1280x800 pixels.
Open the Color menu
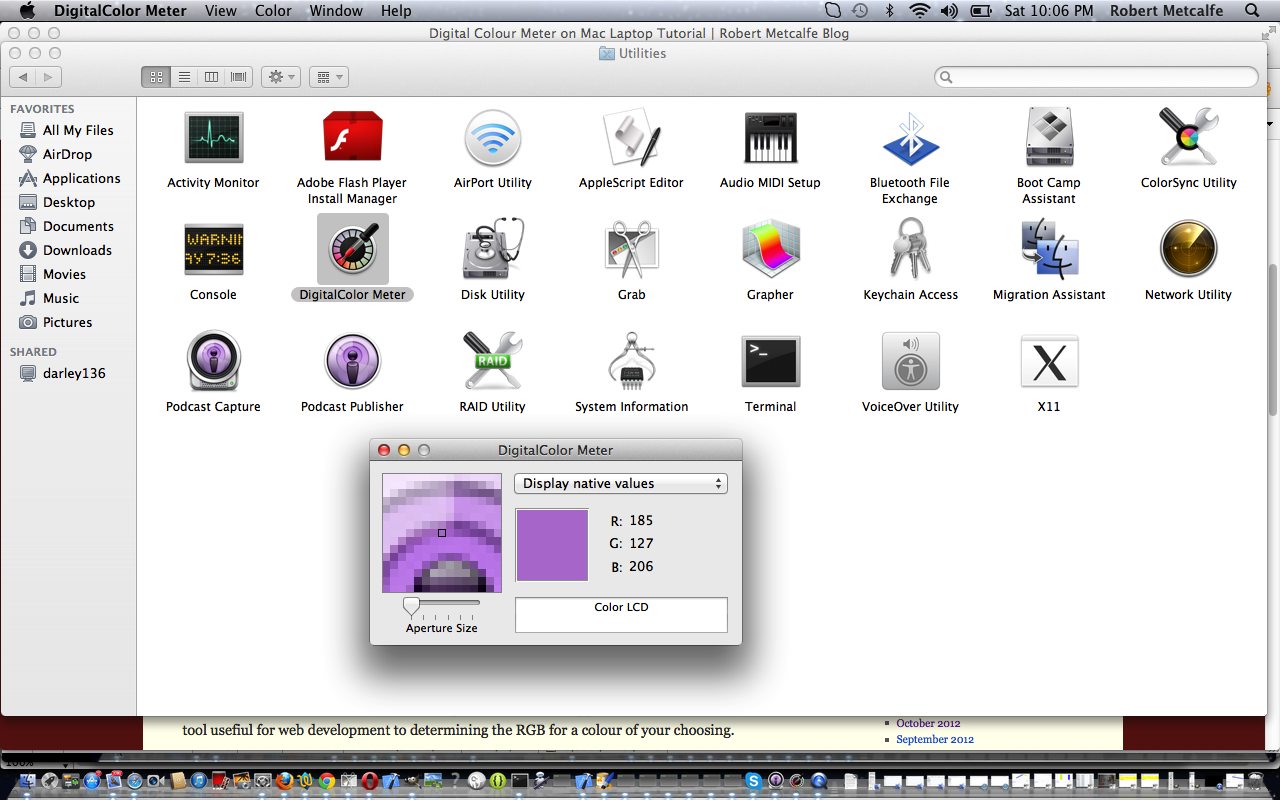coord(273,11)
